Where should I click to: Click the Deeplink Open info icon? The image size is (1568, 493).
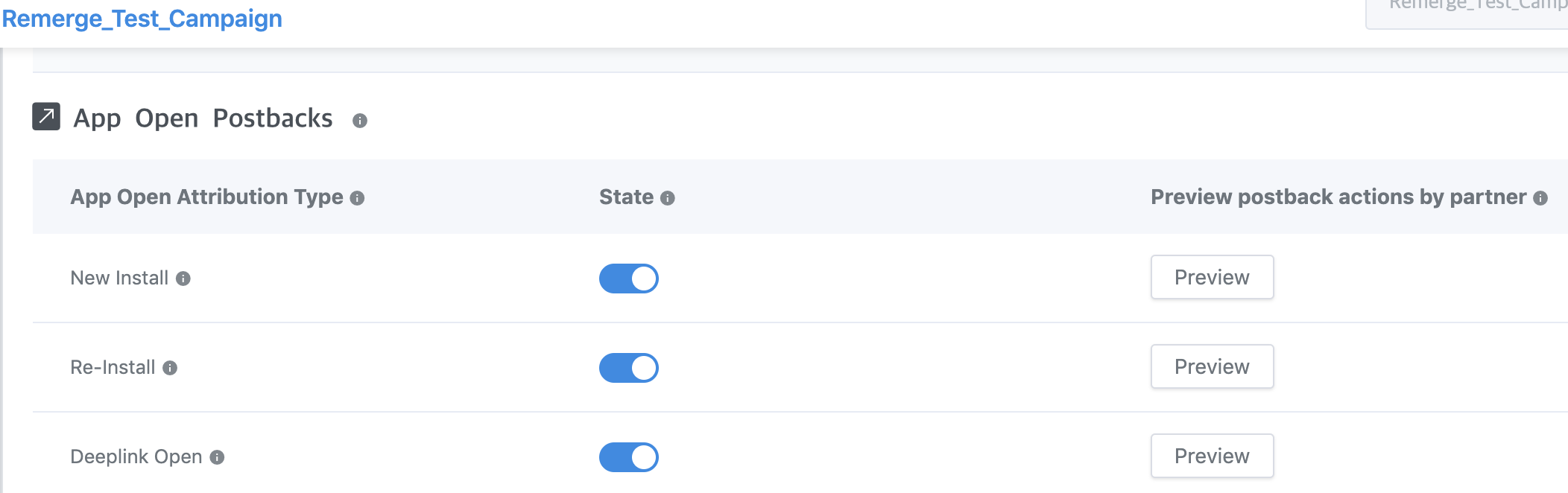click(217, 457)
